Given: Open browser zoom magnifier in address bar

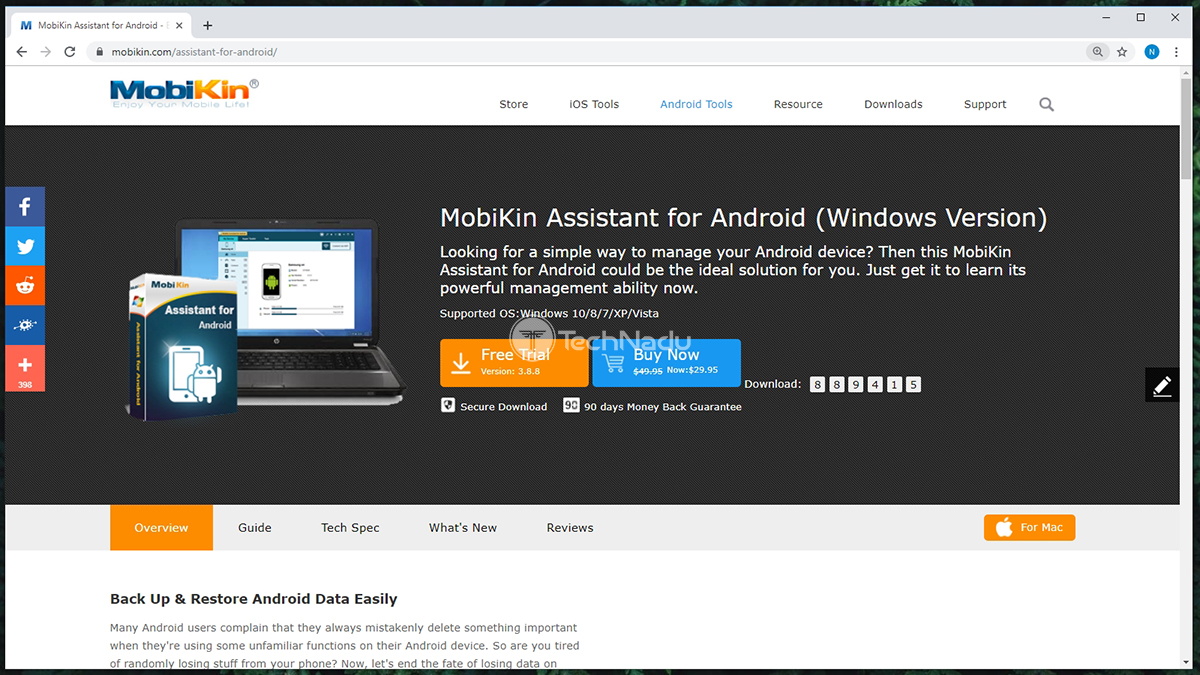Looking at the screenshot, I should coord(1098,52).
